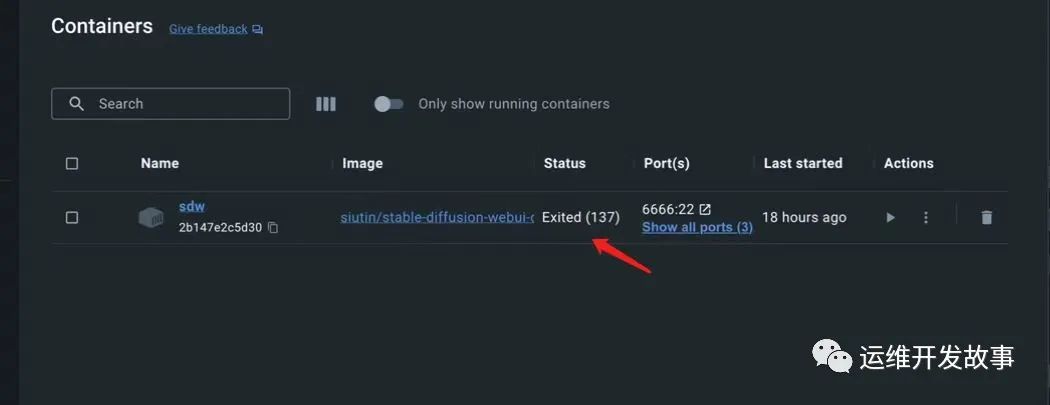This screenshot has width=1050, height=405.
Task: Click the Give feedback link
Action: 208,29
